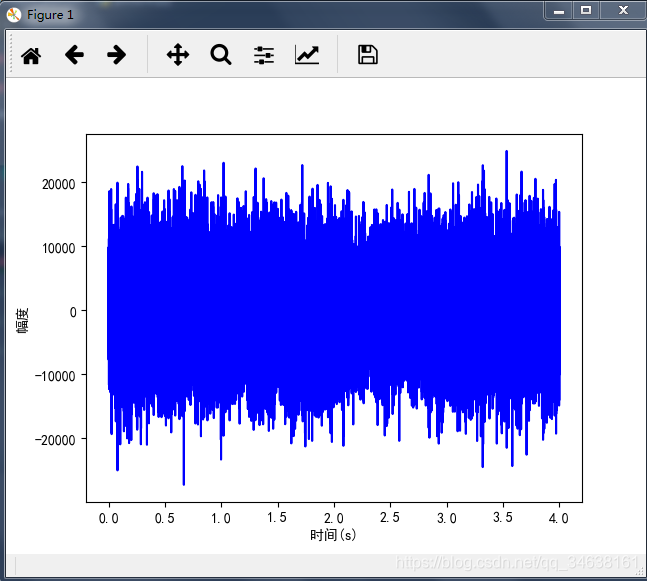Open the Configure subplots dialog
This screenshot has height=581, width=647.
pyautogui.click(x=264, y=55)
